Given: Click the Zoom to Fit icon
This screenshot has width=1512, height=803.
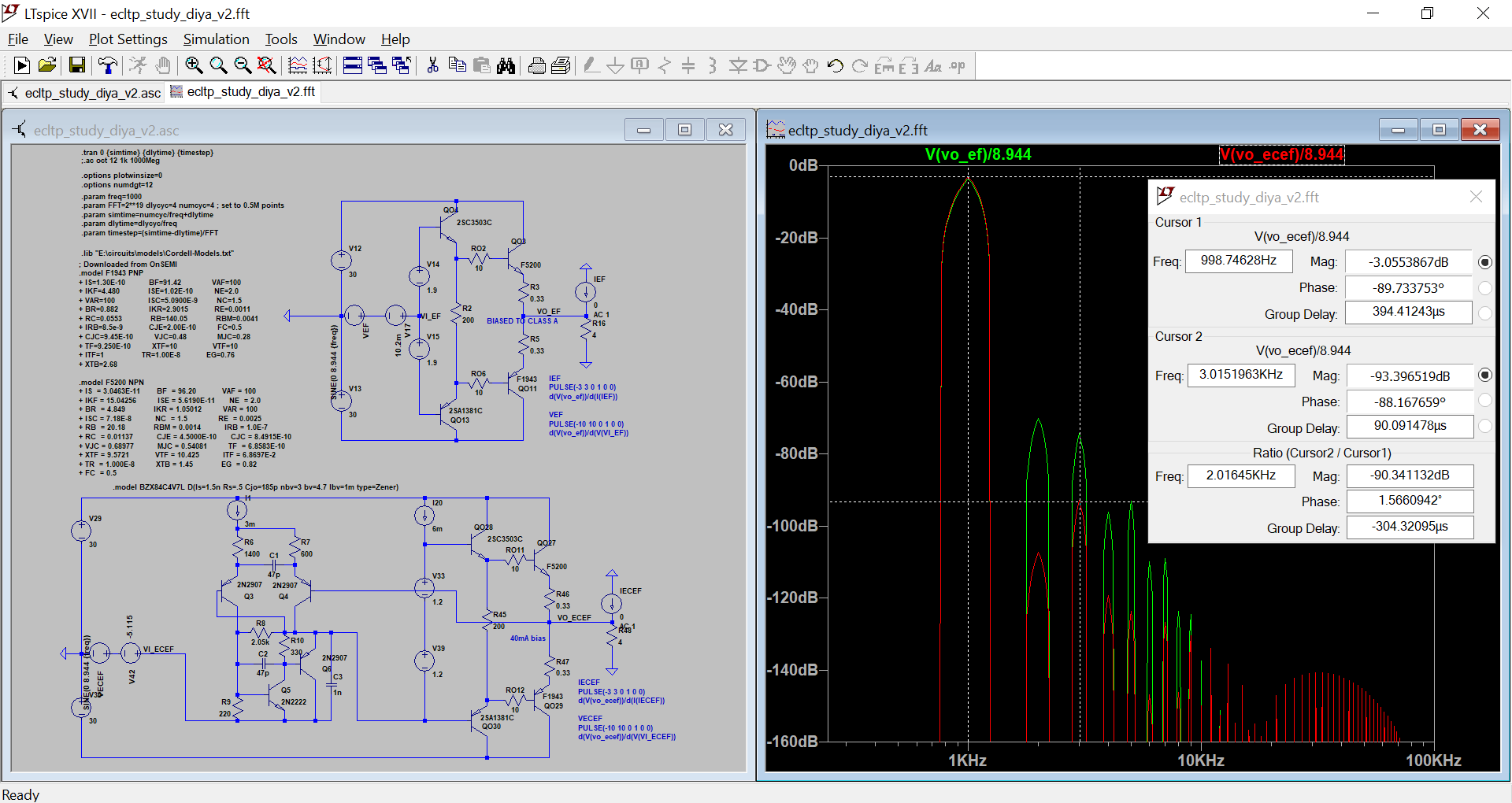Looking at the screenshot, I should (267, 66).
